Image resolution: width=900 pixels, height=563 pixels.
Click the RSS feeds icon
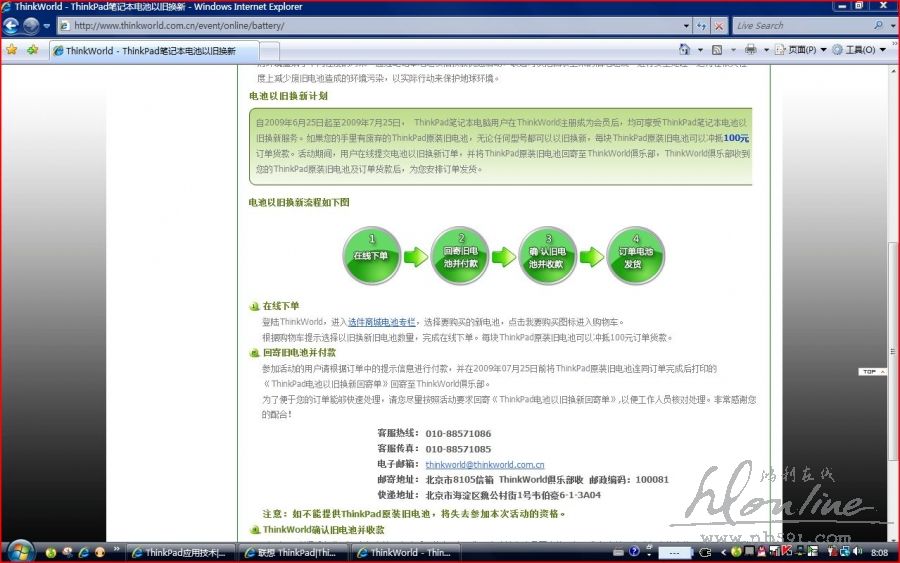click(717, 51)
